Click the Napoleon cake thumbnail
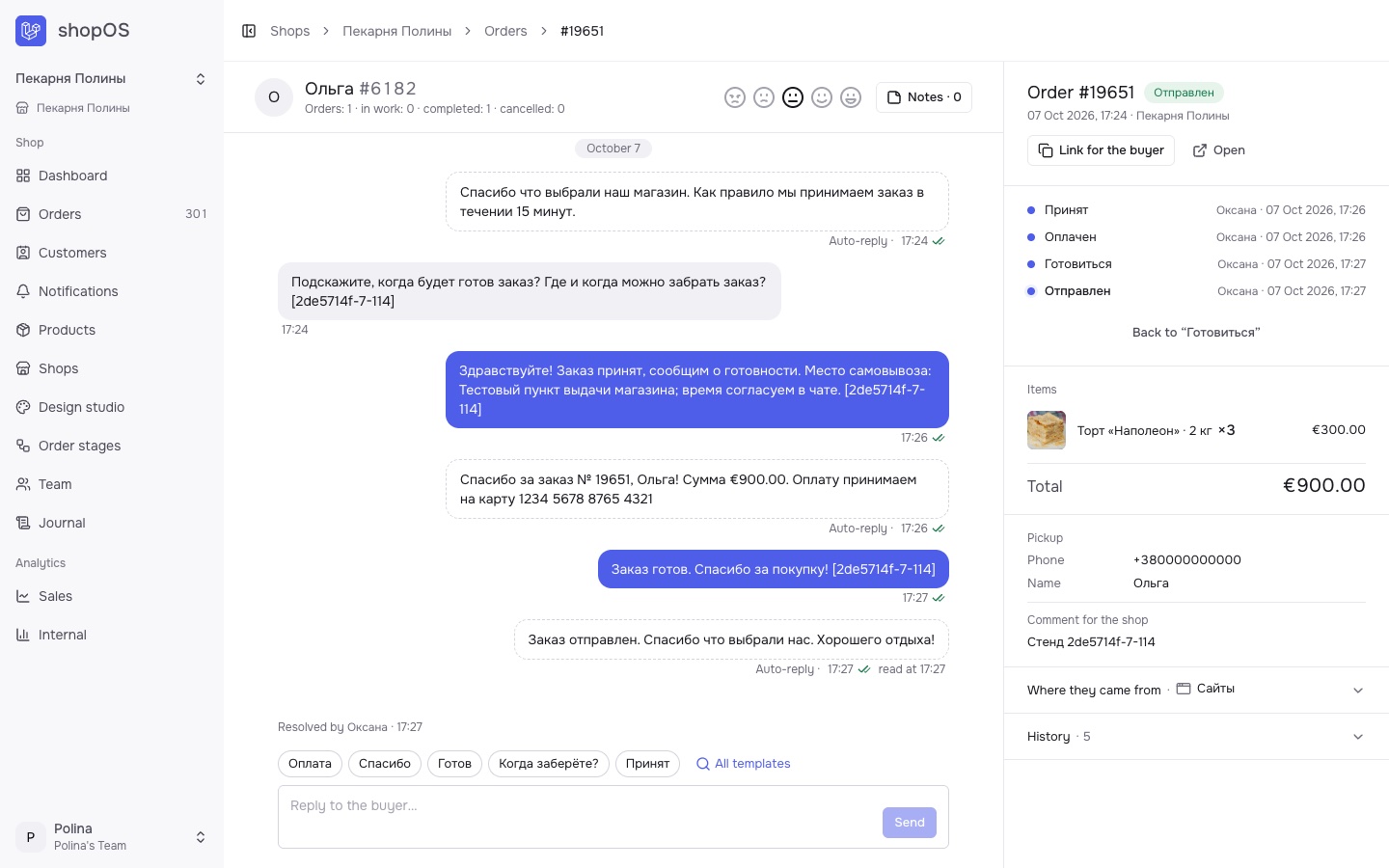This screenshot has width=1389, height=868. 1047,430
